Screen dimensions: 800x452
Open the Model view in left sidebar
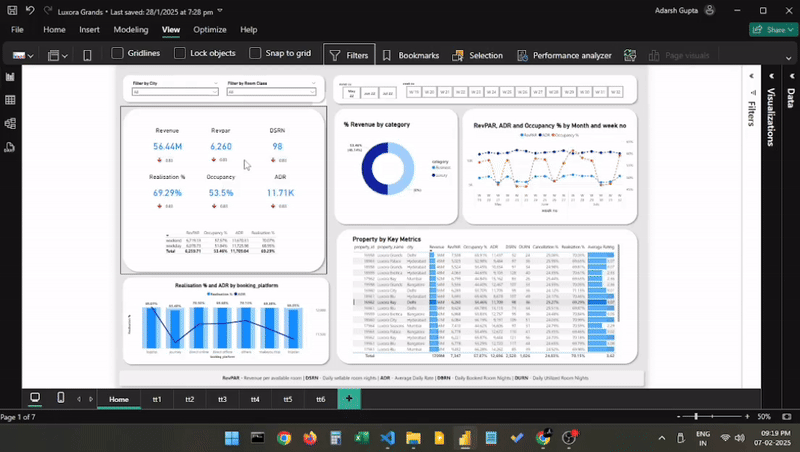(x=10, y=123)
